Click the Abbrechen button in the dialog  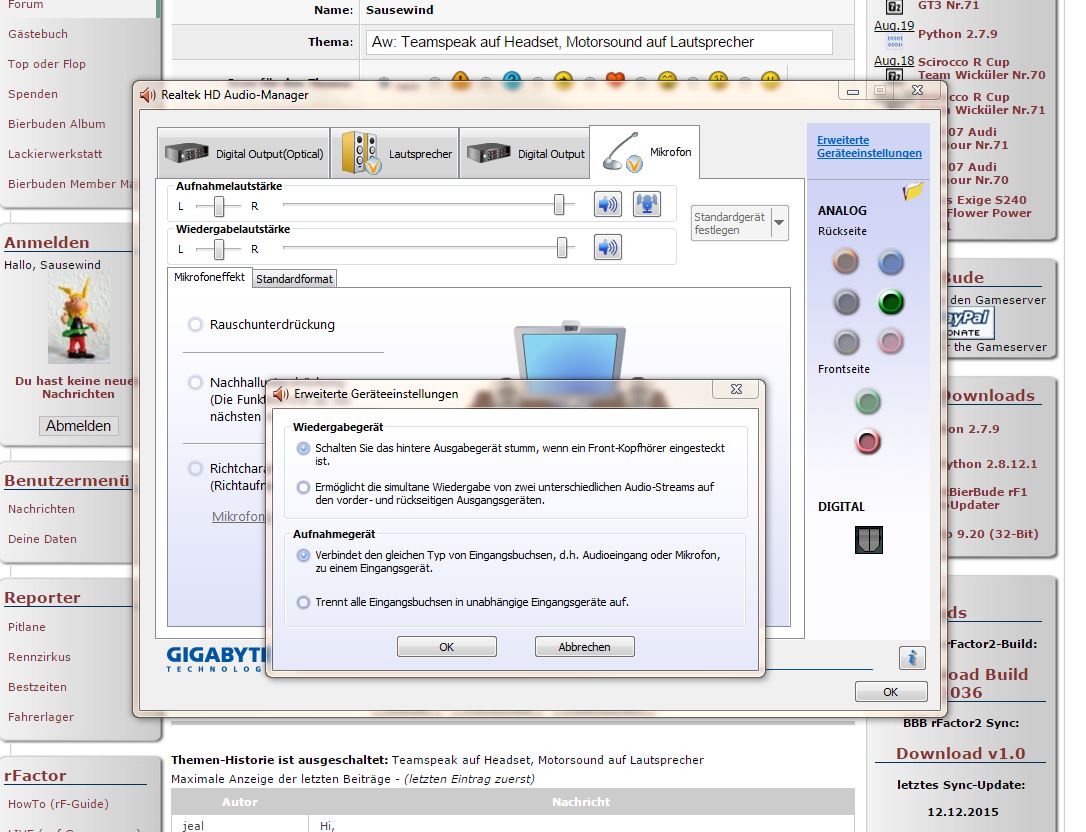coord(584,647)
